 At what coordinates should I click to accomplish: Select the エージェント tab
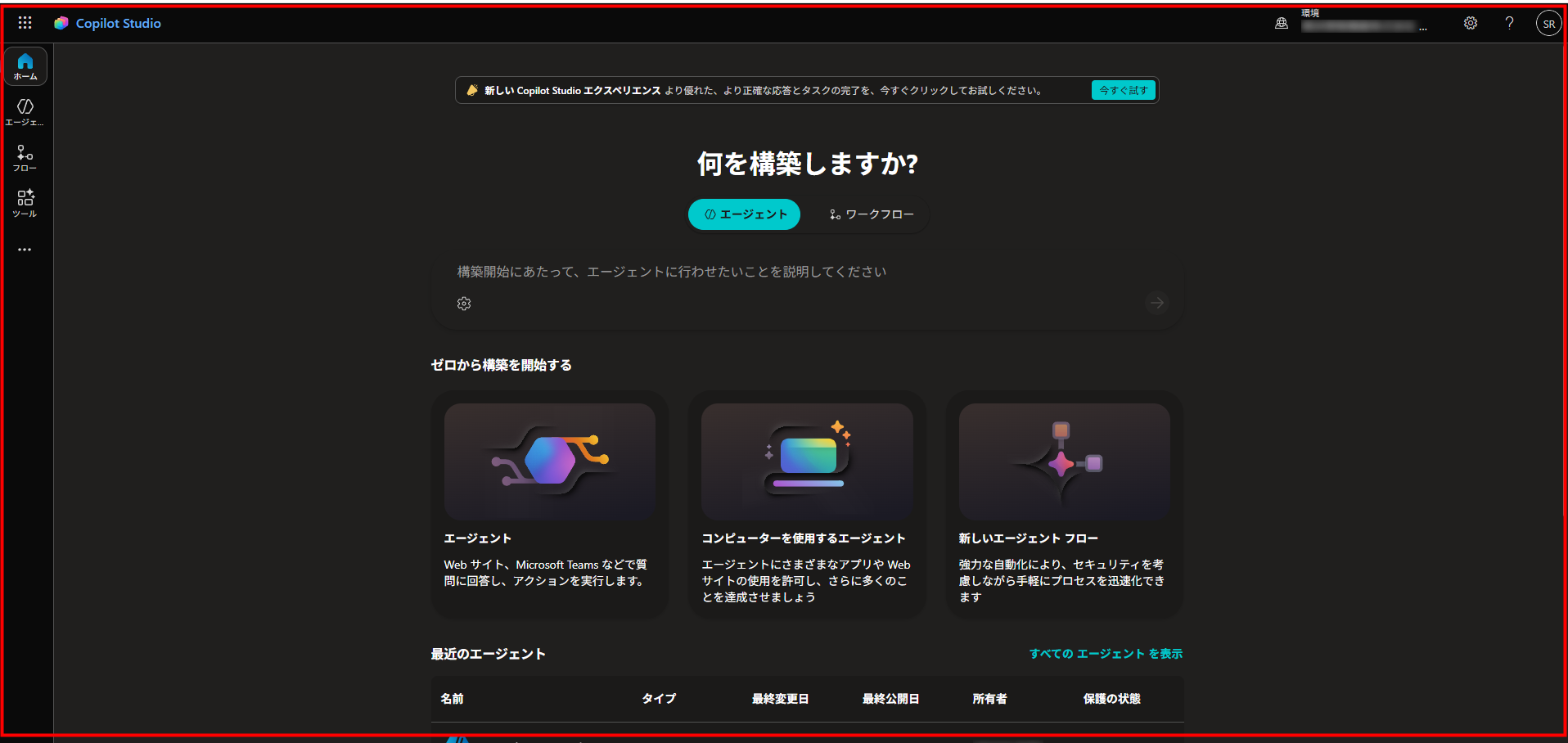pos(745,214)
